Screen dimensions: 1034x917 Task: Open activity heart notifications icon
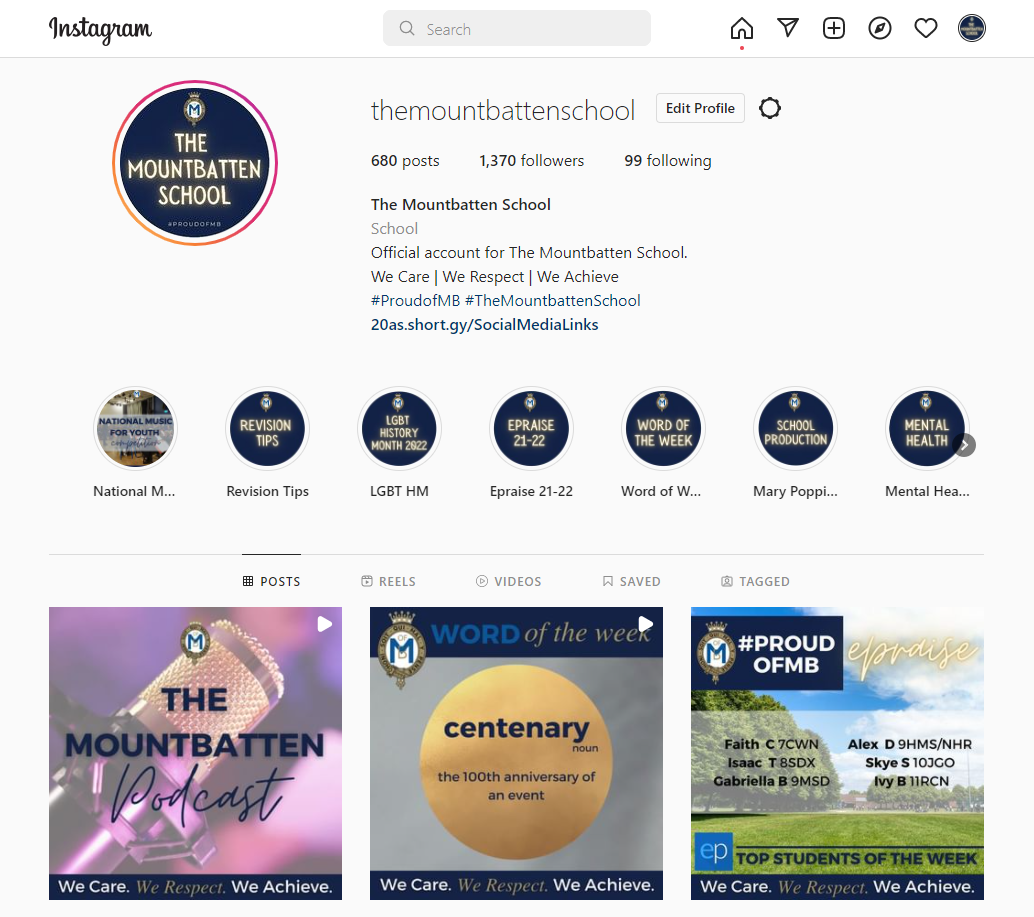click(925, 28)
